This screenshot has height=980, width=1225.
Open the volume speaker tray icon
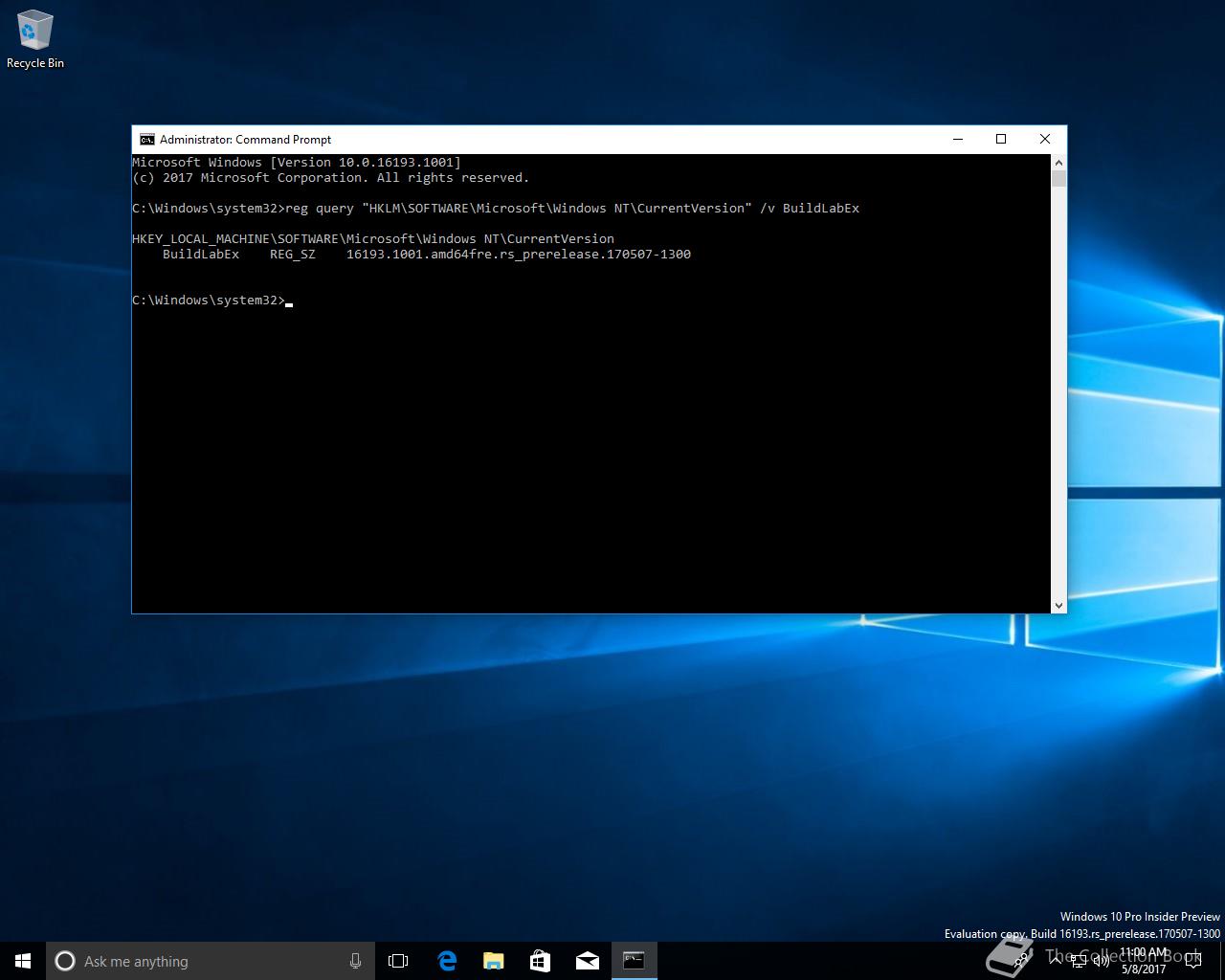click(1101, 961)
